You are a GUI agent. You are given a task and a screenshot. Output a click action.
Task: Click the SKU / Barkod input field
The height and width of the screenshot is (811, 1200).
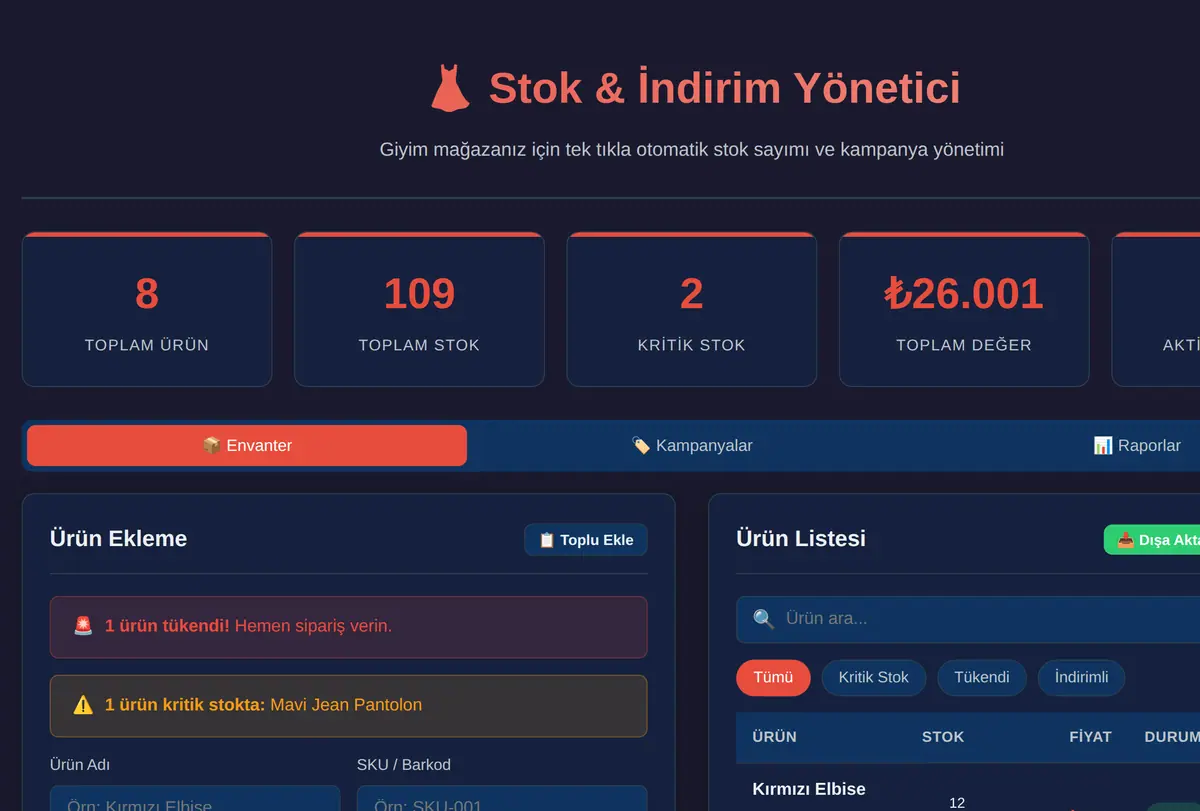click(502, 798)
